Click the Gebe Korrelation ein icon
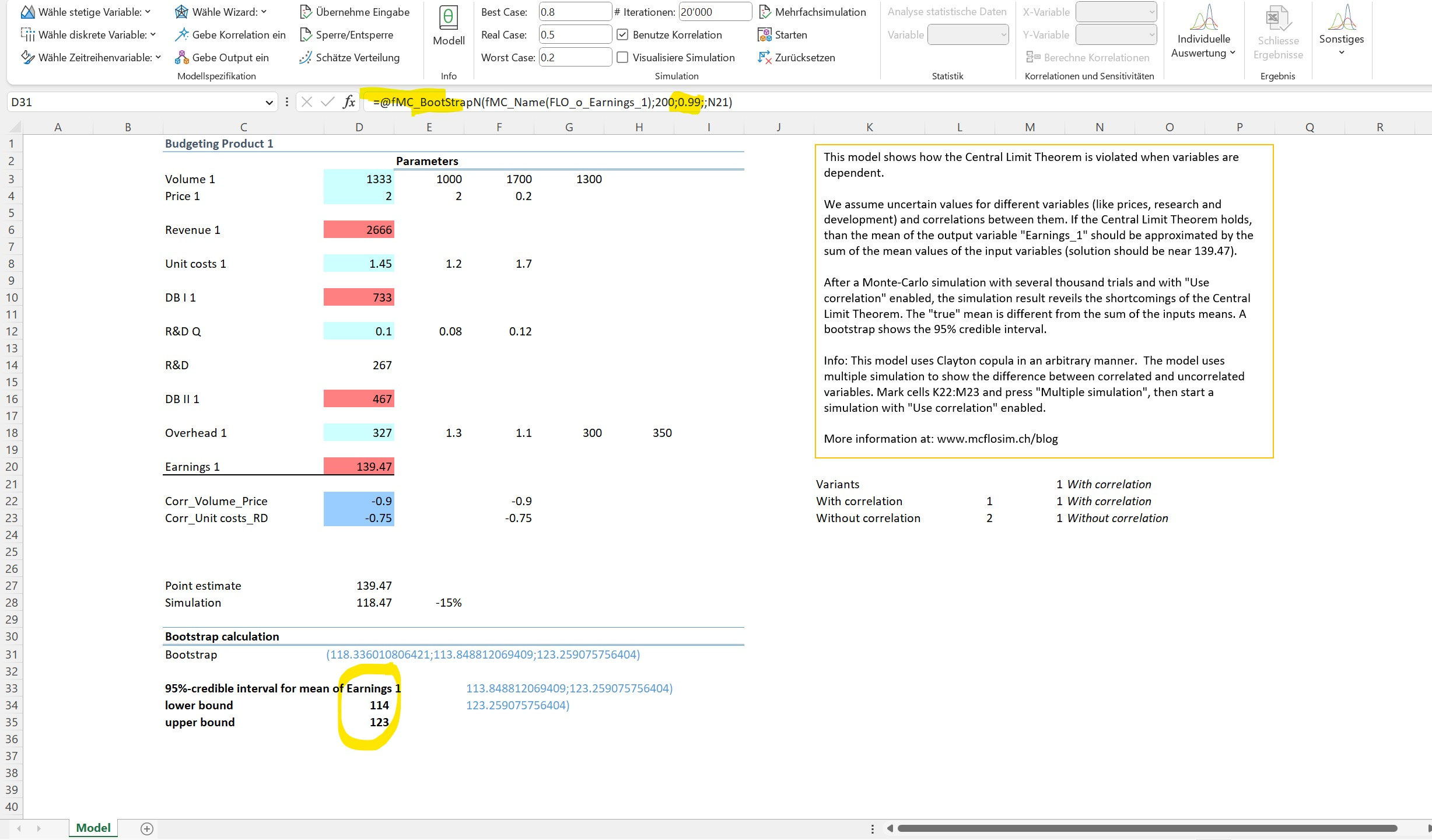This screenshot has width=1432, height=840. click(x=183, y=34)
